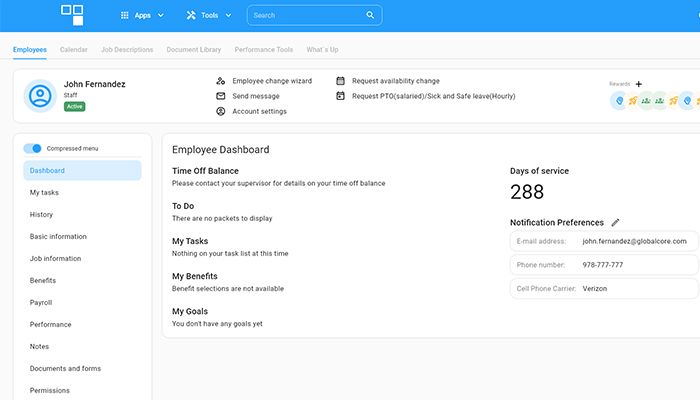Request PTO or Sick and Safe leave
The width and height of the screenshot is (700, 400).
[x=433, y=96]
